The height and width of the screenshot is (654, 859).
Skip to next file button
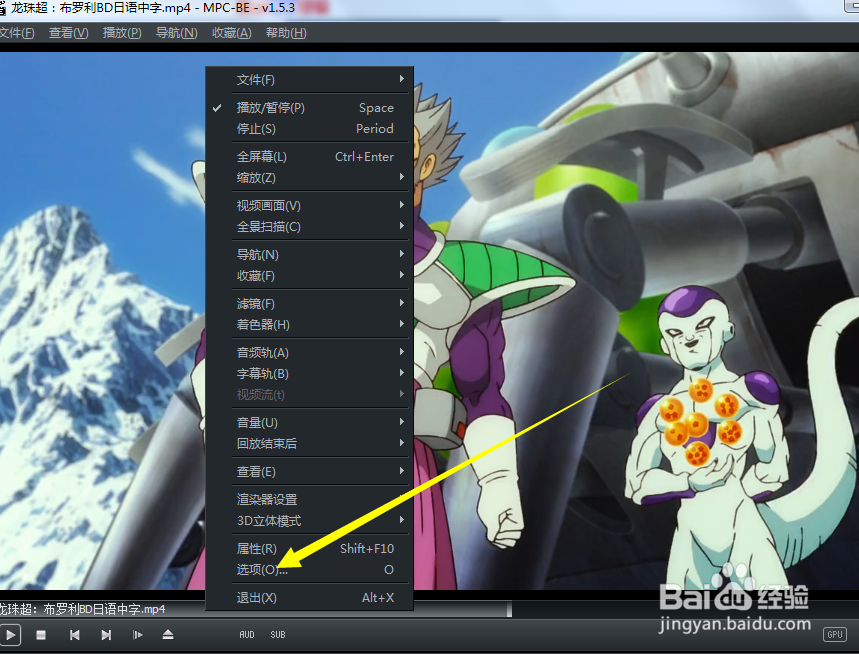pos(106,635)
